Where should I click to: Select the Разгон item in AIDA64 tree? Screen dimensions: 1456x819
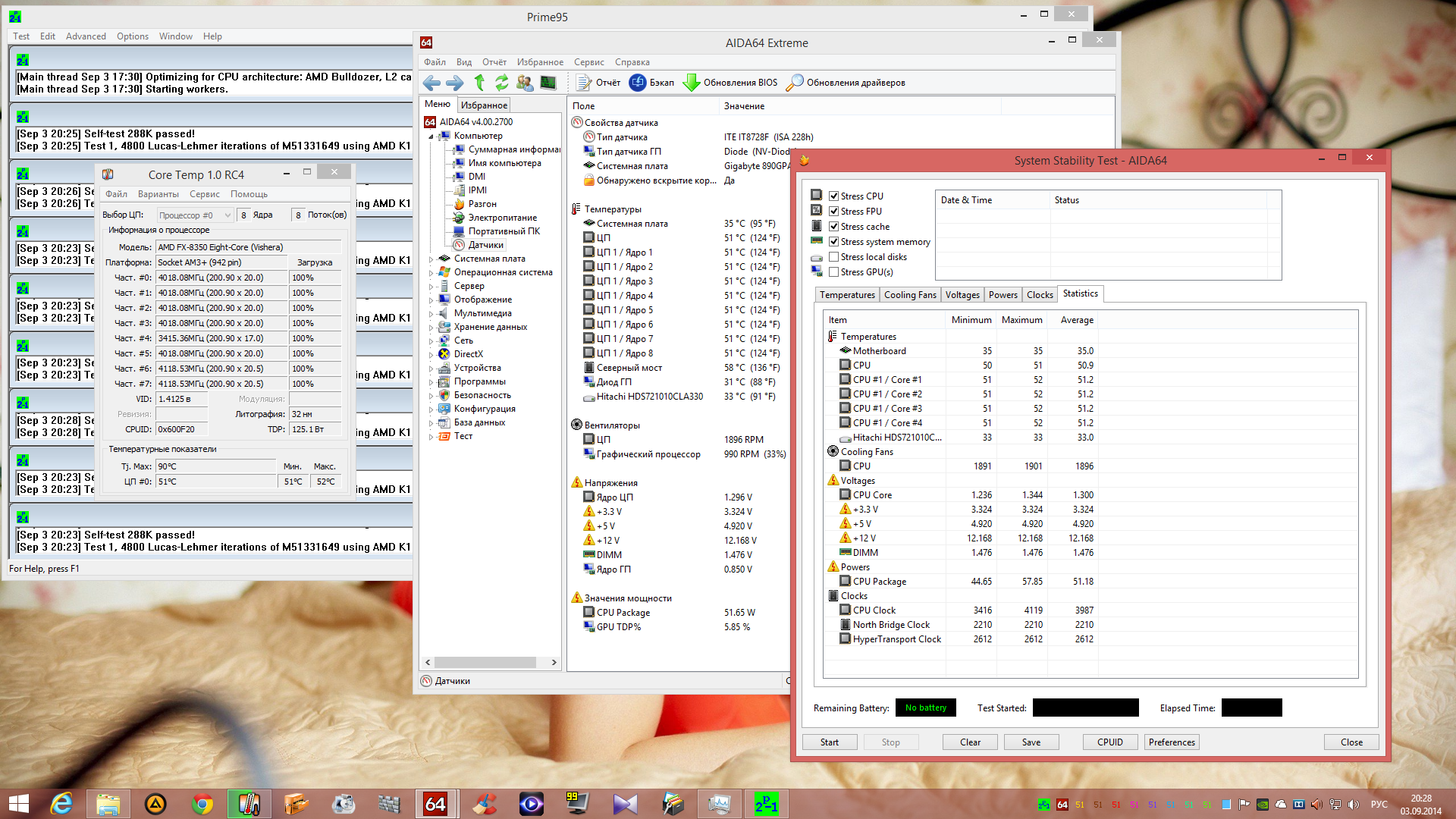(482, 204)
